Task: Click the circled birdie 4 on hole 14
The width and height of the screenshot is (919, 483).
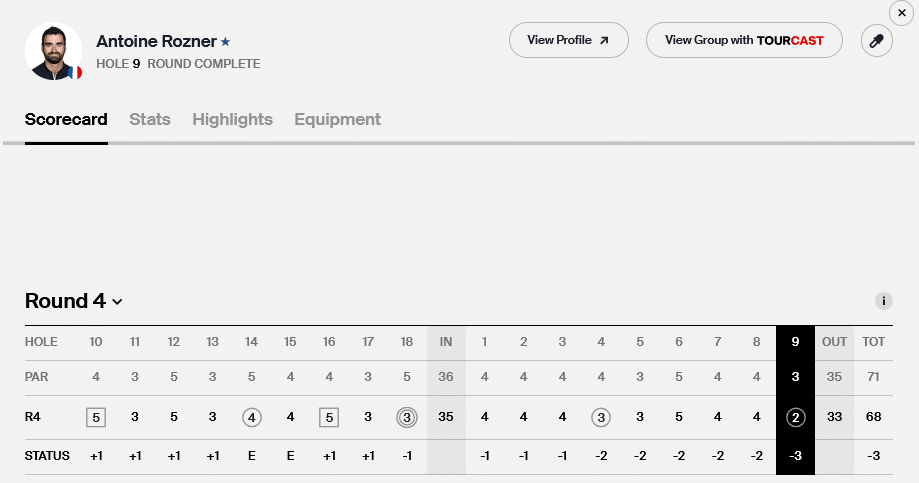Action: 251,417
